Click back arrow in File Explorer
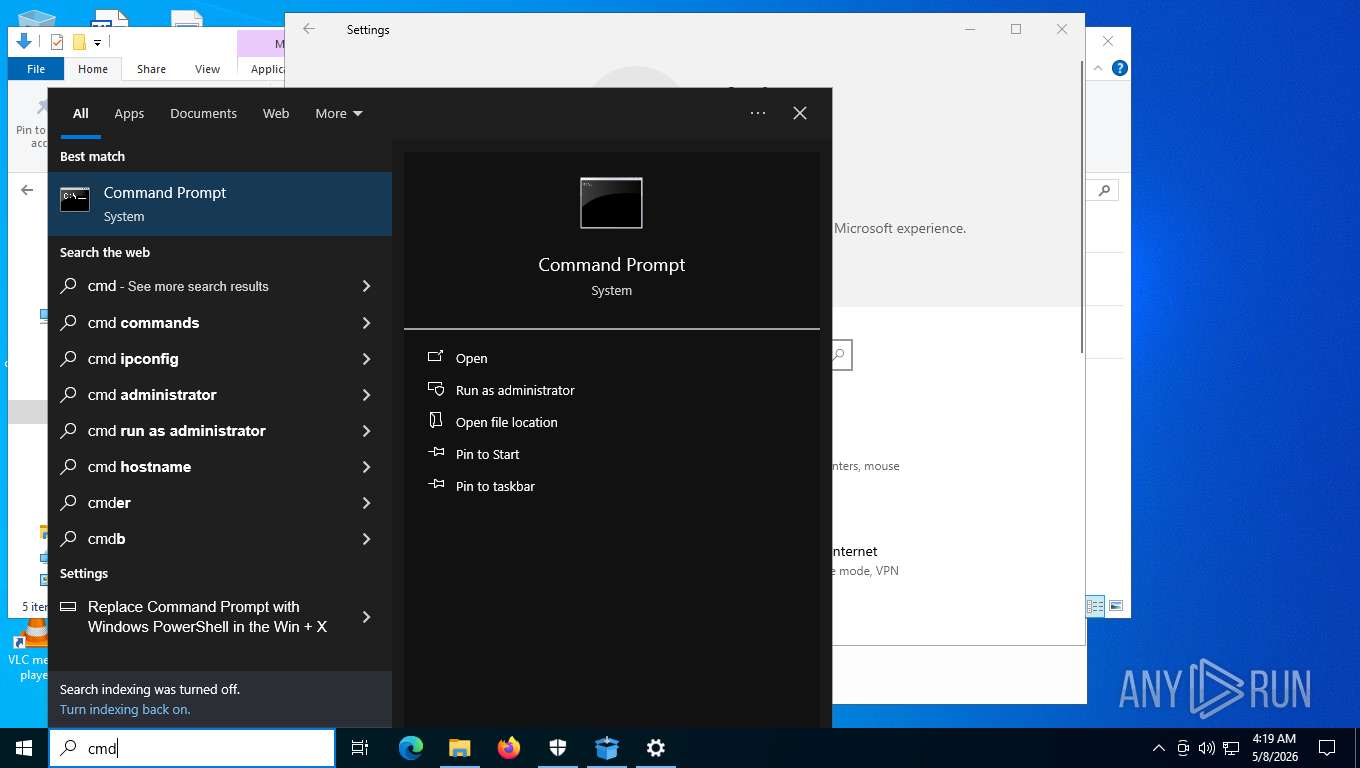The image size is (1360, 768). (27, 190)
